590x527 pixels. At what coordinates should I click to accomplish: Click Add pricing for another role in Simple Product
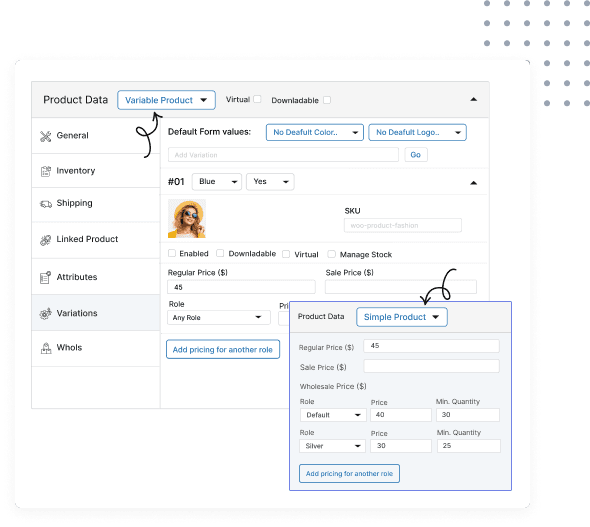[x=349, y=474]
